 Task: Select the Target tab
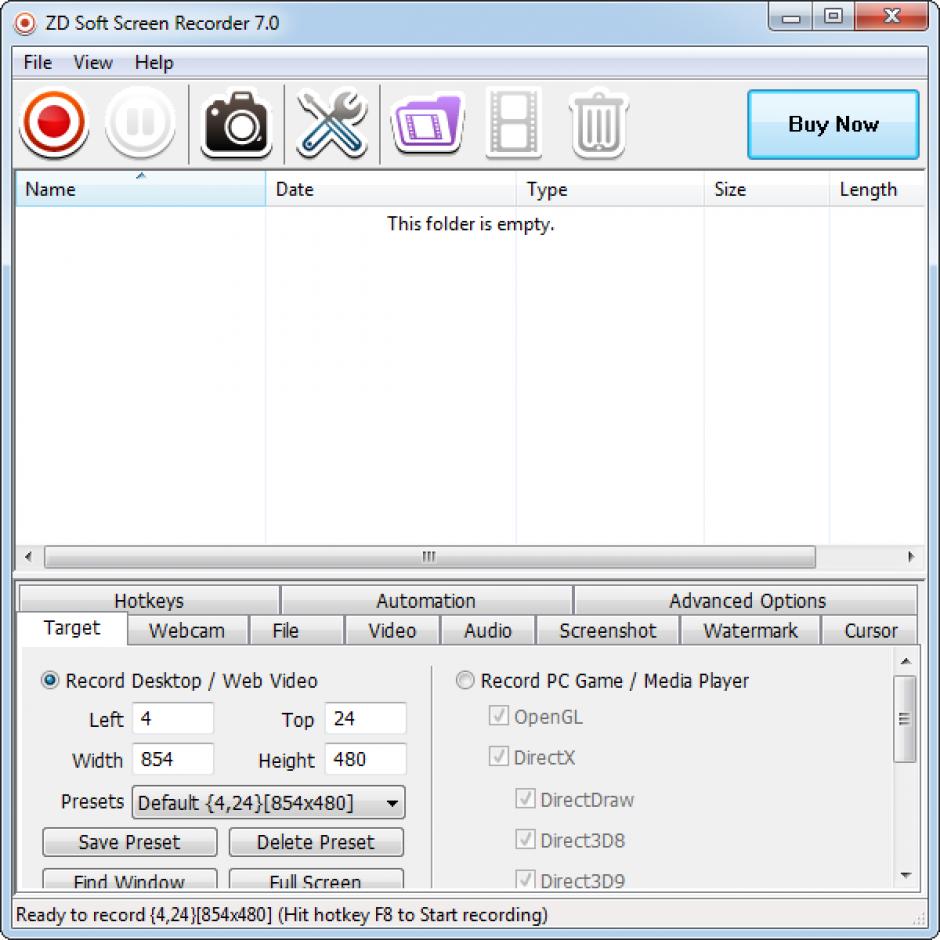tap(72, 628)
